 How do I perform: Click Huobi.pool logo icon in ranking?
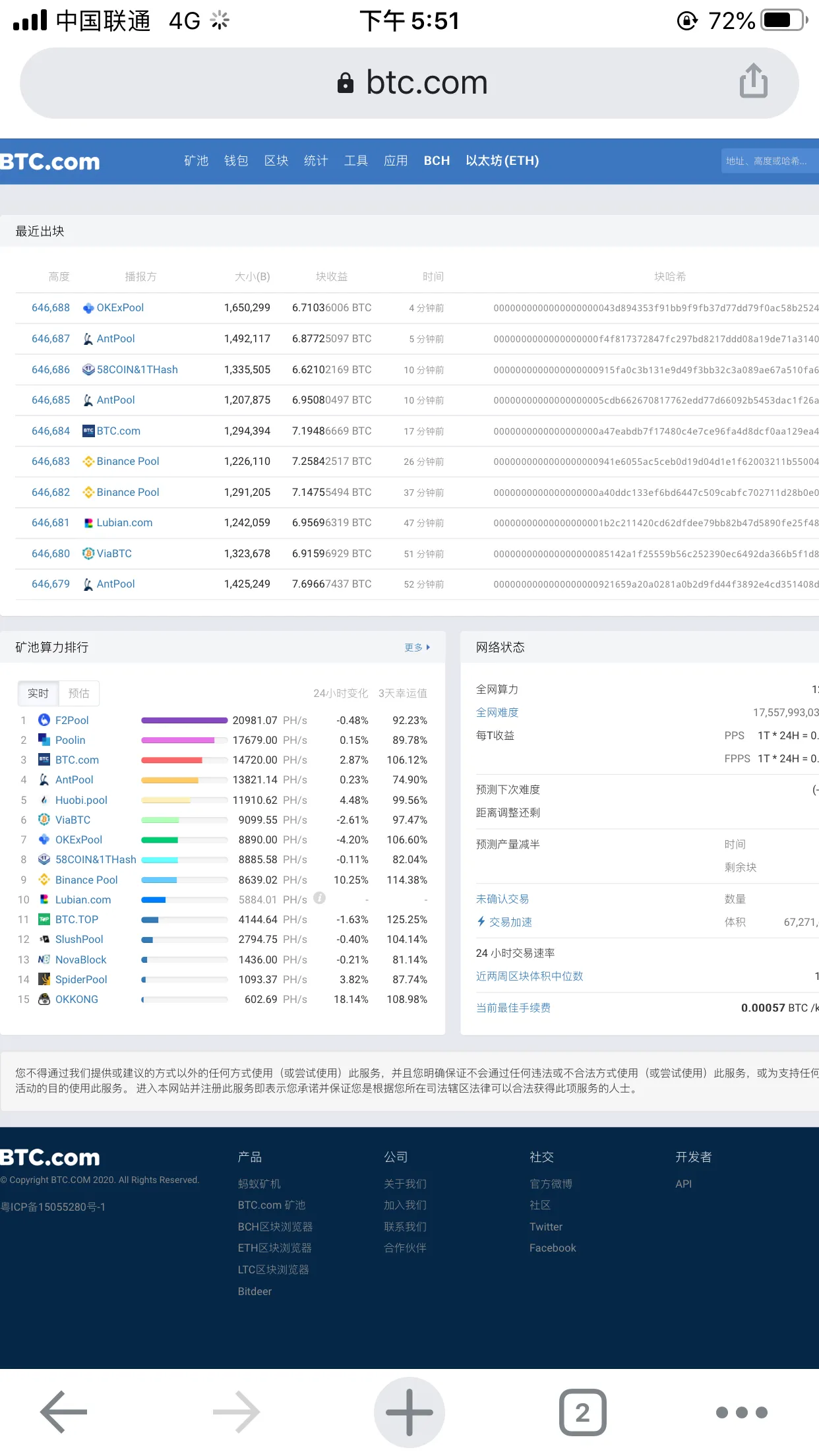click(x=44, y=800)
